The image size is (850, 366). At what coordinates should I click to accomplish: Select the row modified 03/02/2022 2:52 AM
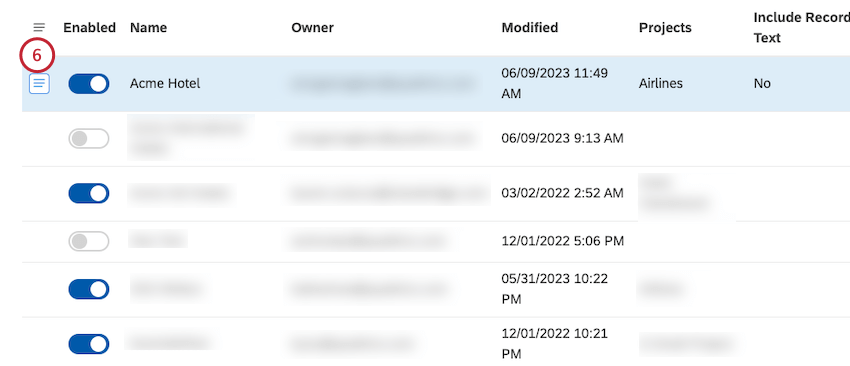[436, 194]
